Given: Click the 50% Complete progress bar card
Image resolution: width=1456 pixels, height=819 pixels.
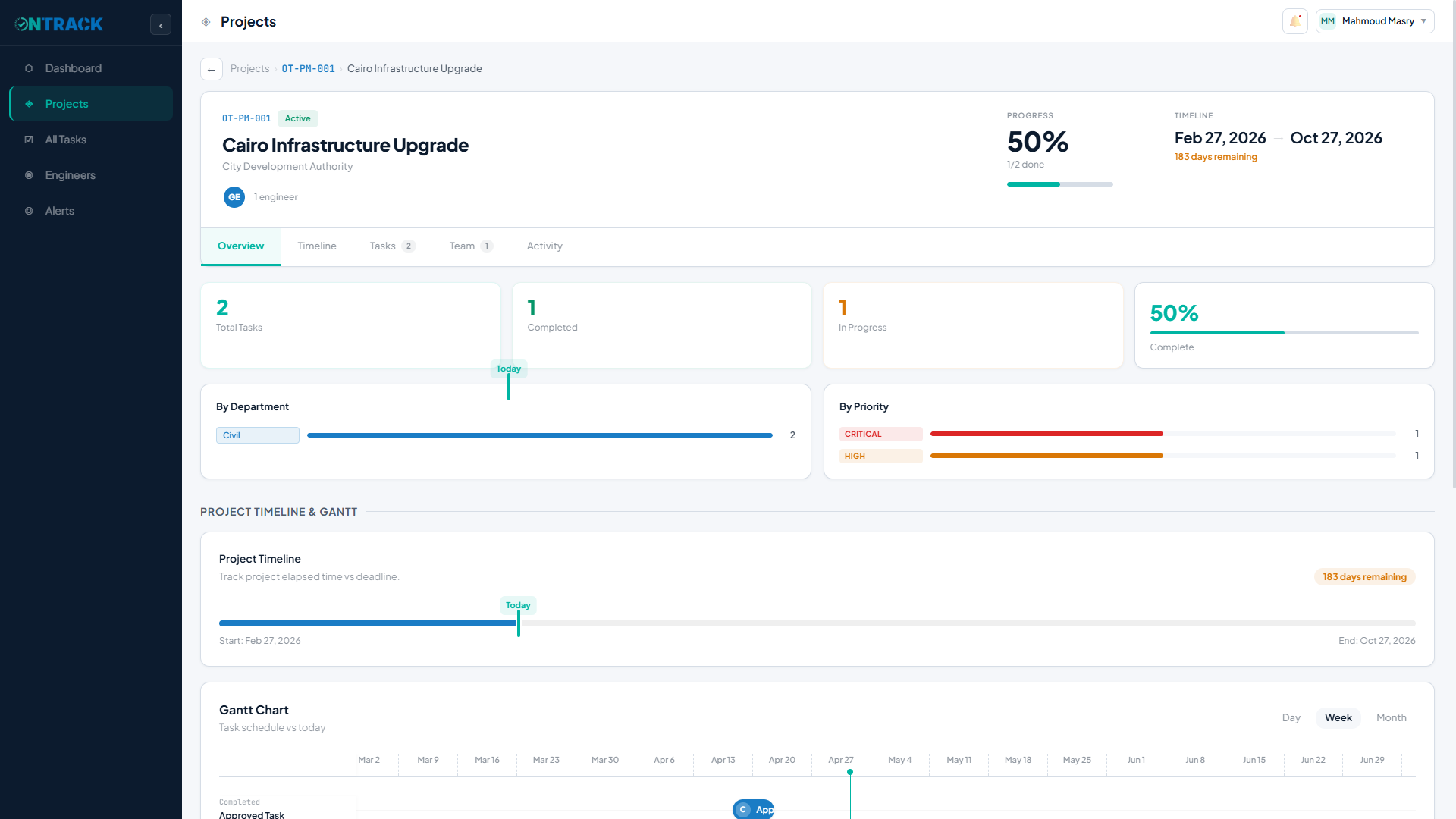Looking at the screenshot, I should [1284, 325].
